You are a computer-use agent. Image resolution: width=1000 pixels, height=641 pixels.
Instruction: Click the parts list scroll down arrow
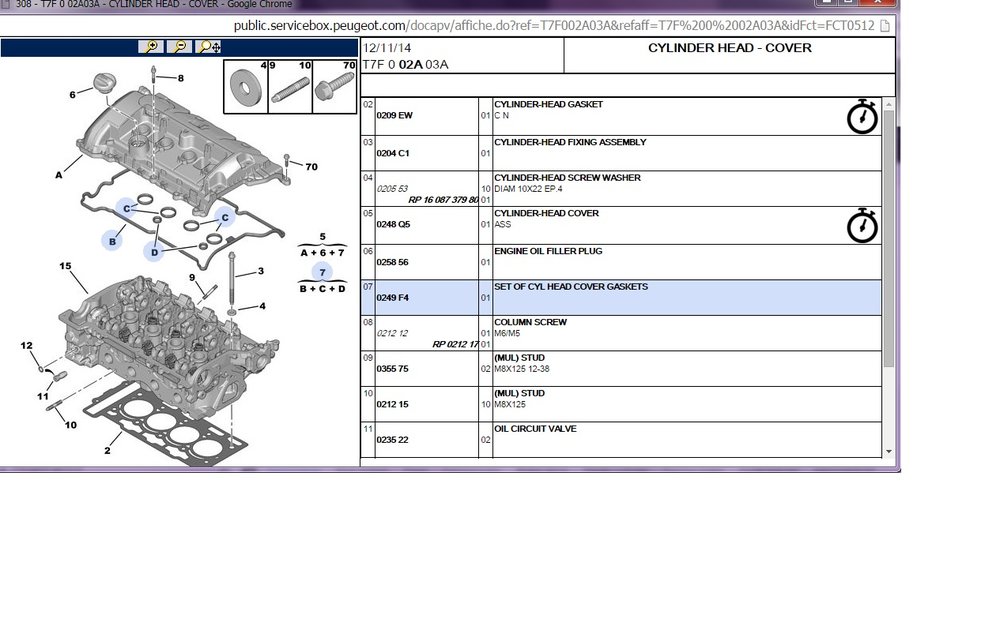coord(888,452)
